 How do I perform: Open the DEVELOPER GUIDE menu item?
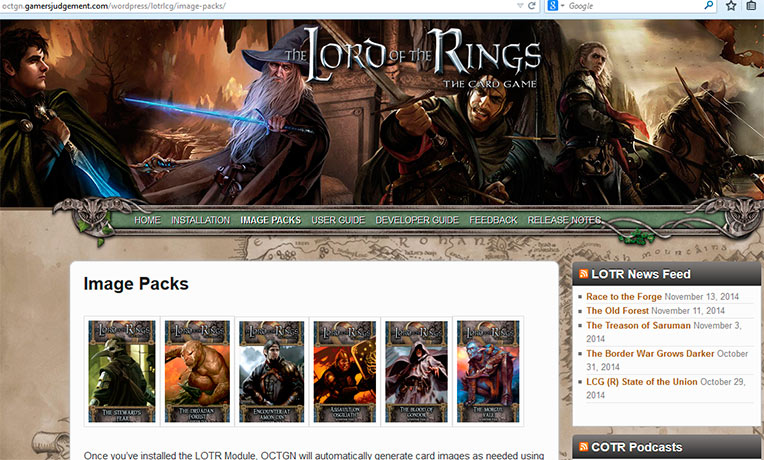pyautogui.click(x=417, y=220)
